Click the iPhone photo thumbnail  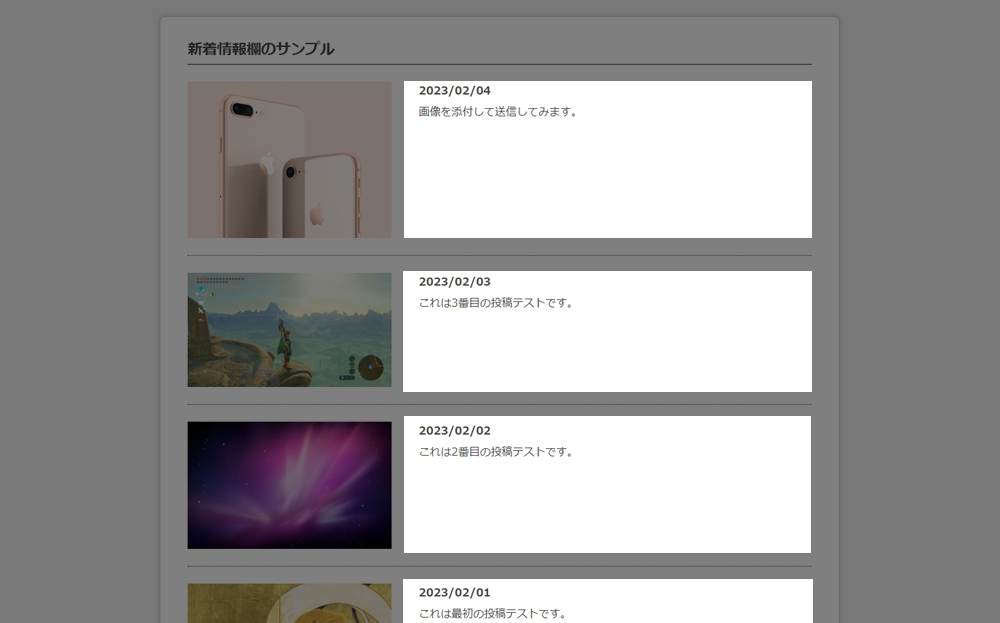[x=290, y=159]
